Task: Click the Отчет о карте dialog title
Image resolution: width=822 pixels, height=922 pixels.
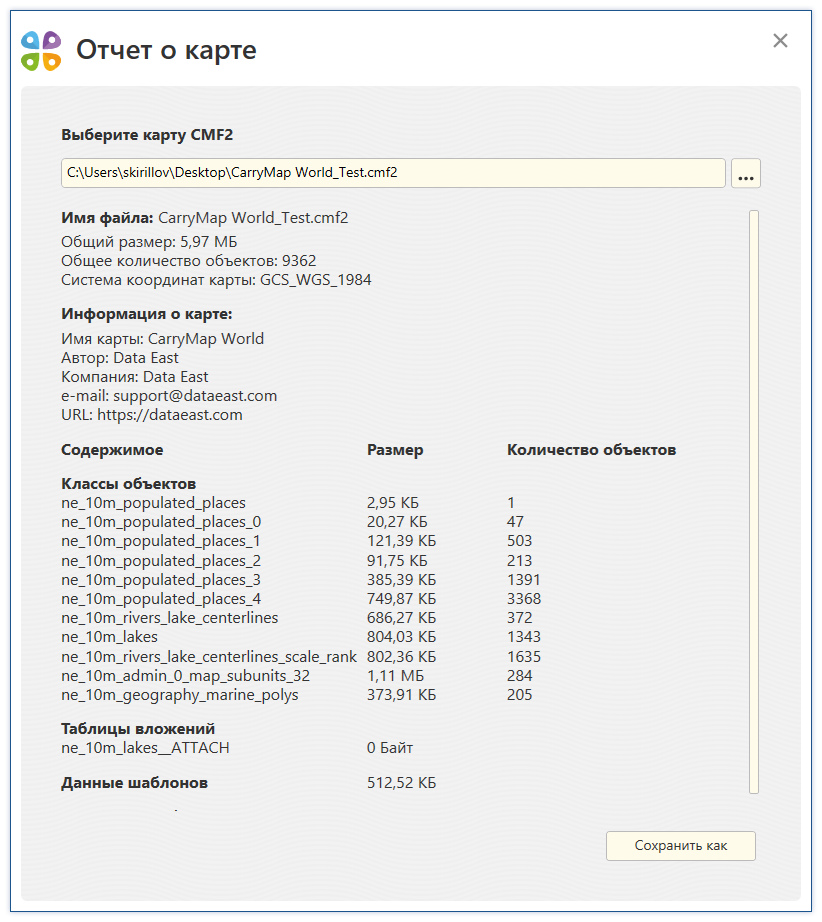Action: tap(166, 51)
